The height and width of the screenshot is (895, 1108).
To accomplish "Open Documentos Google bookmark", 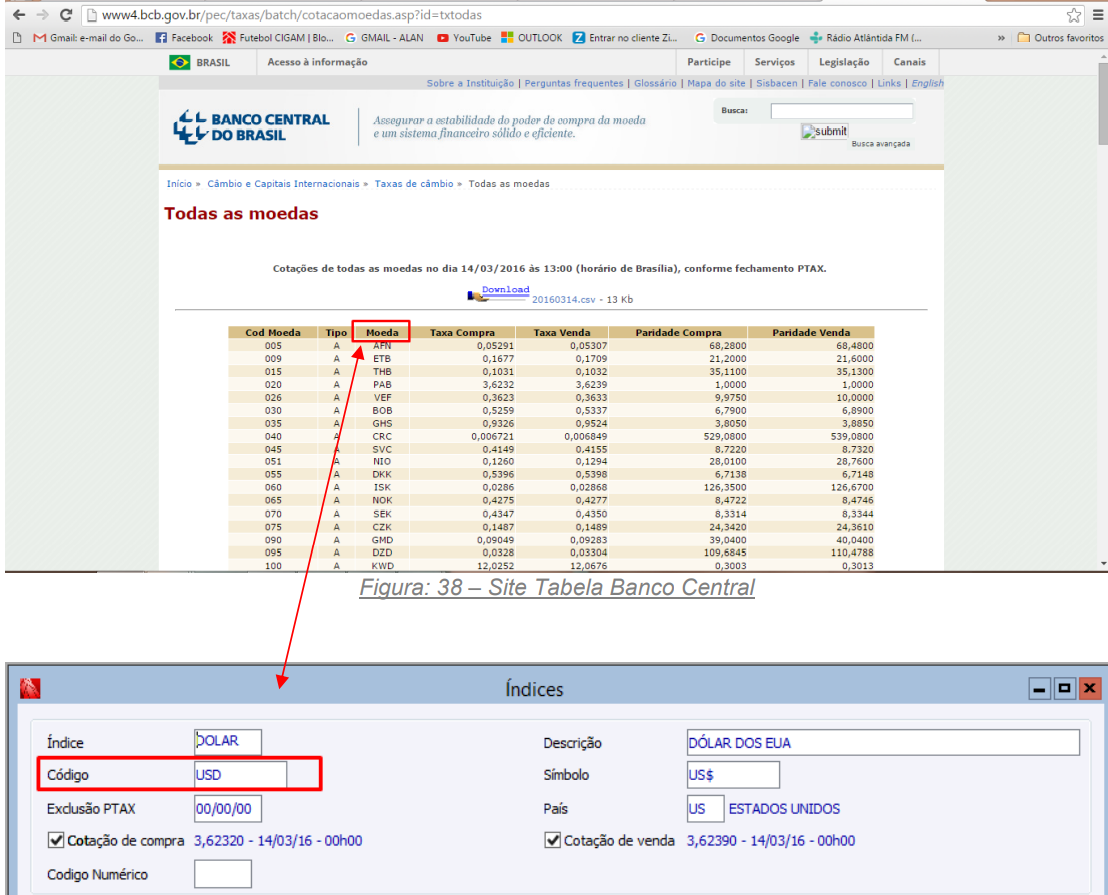I will tap(747, 38).
